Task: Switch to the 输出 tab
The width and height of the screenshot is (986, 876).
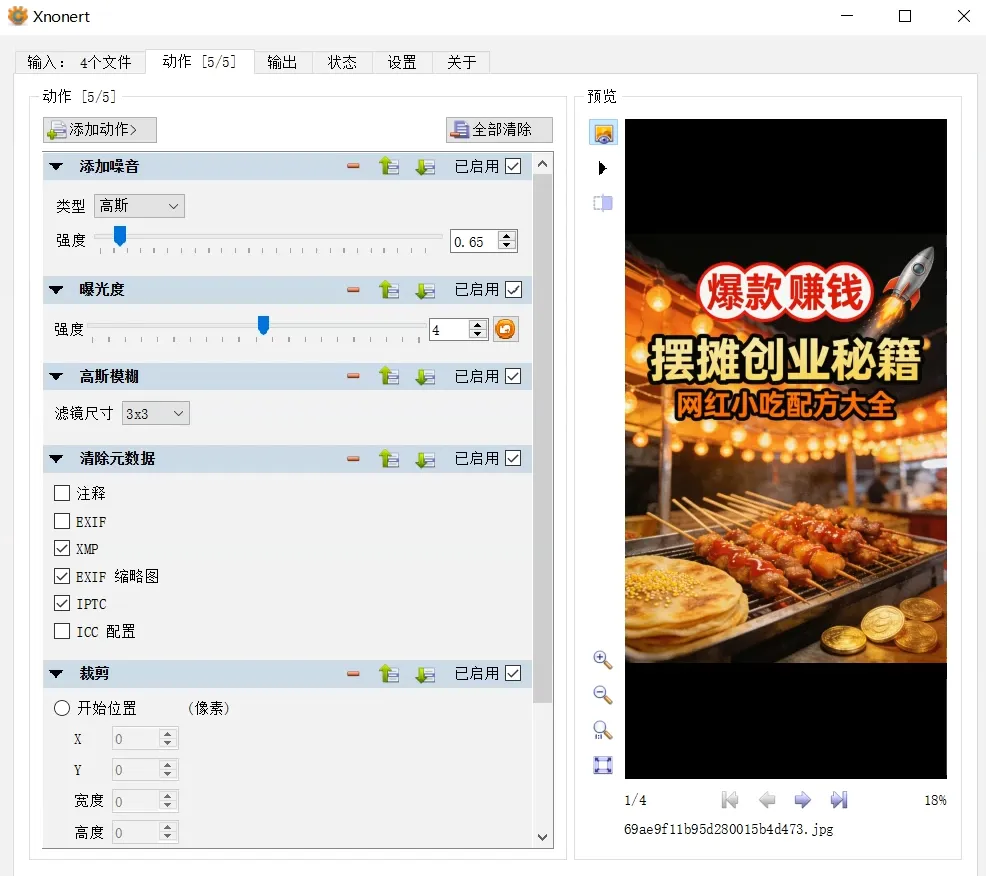Action: tap(282, 62)
